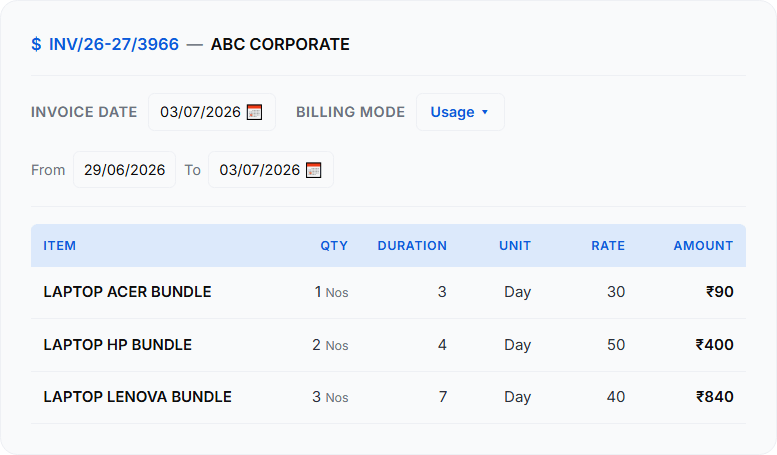Click Day unit in HP row
The height and width of the screenshot is (455, 777).
pos(517,345)
